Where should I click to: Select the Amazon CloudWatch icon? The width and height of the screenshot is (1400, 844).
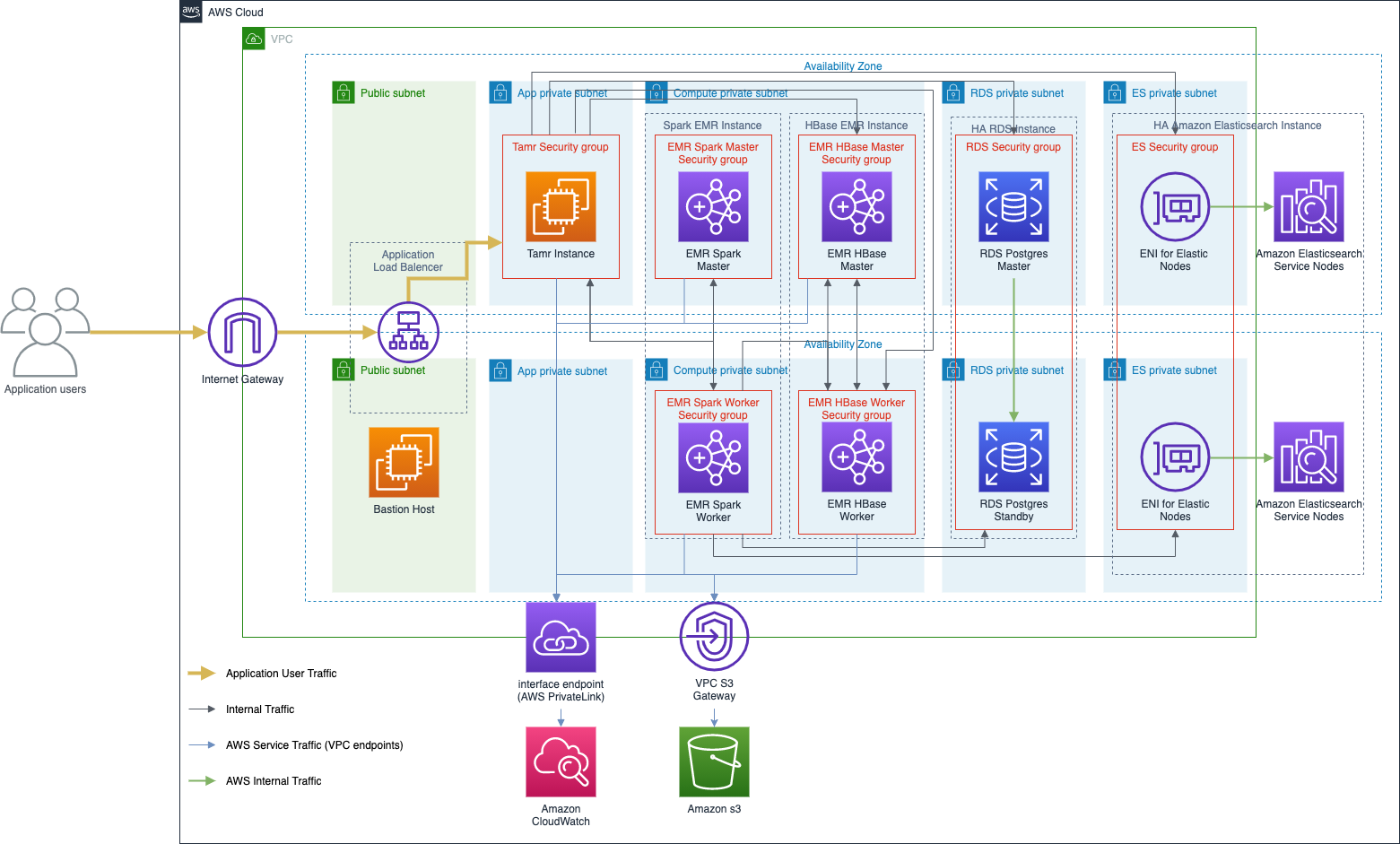[x=561, y=761]
